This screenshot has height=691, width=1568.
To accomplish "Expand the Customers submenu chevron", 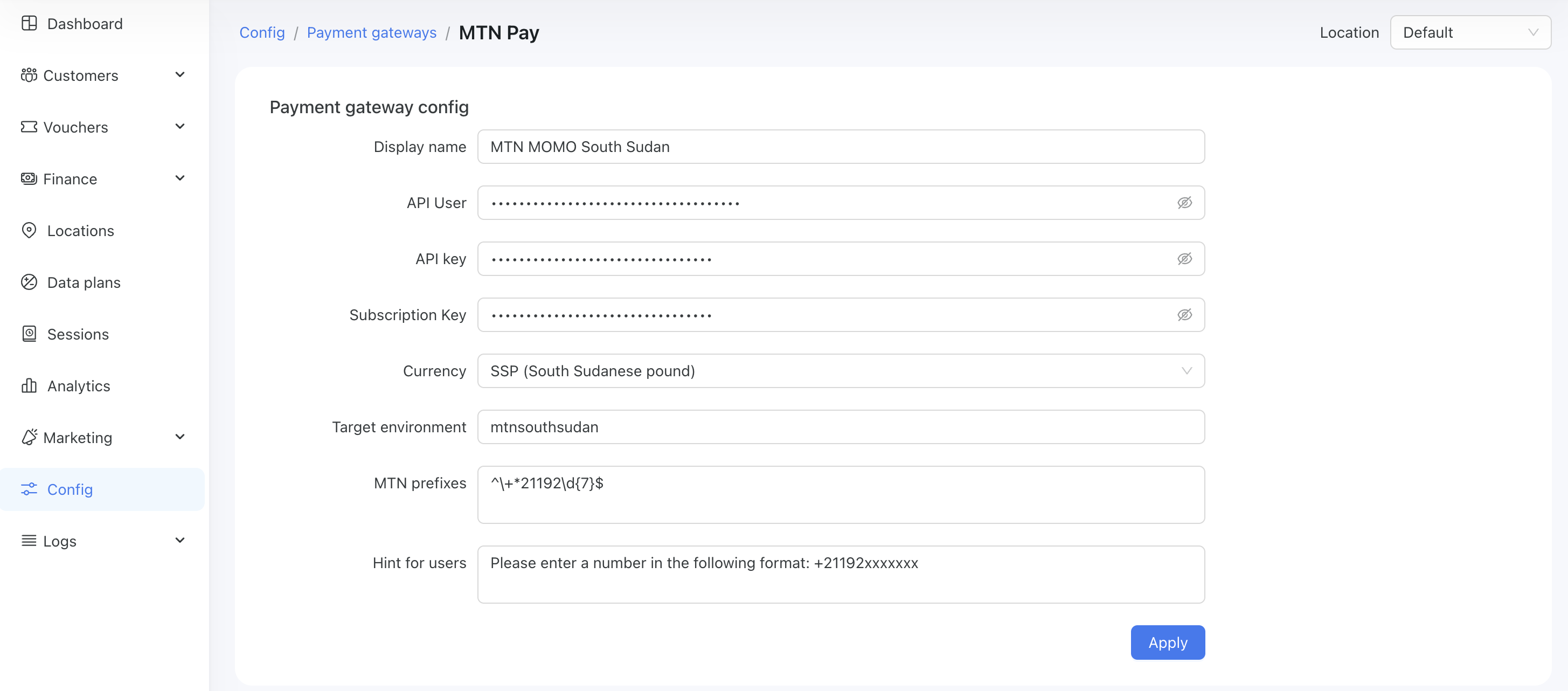I will pyautogui.click(x=179, y=74).
